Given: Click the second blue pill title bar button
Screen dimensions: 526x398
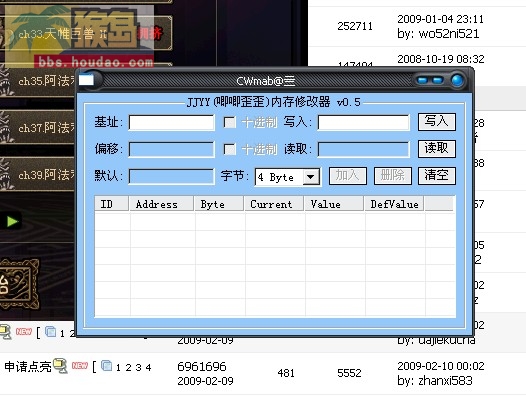Looking at the screenshot, I should [x=437, y=81].
